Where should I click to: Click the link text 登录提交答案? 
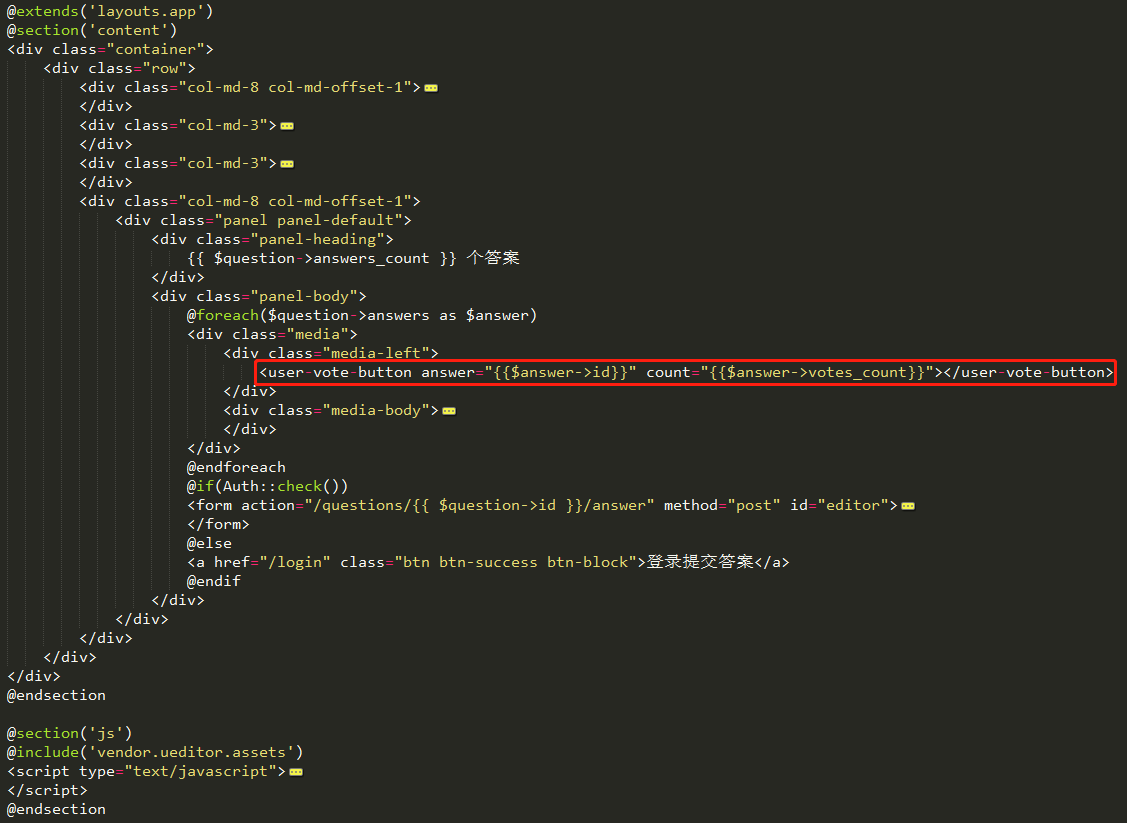click(x=700, y=561)
